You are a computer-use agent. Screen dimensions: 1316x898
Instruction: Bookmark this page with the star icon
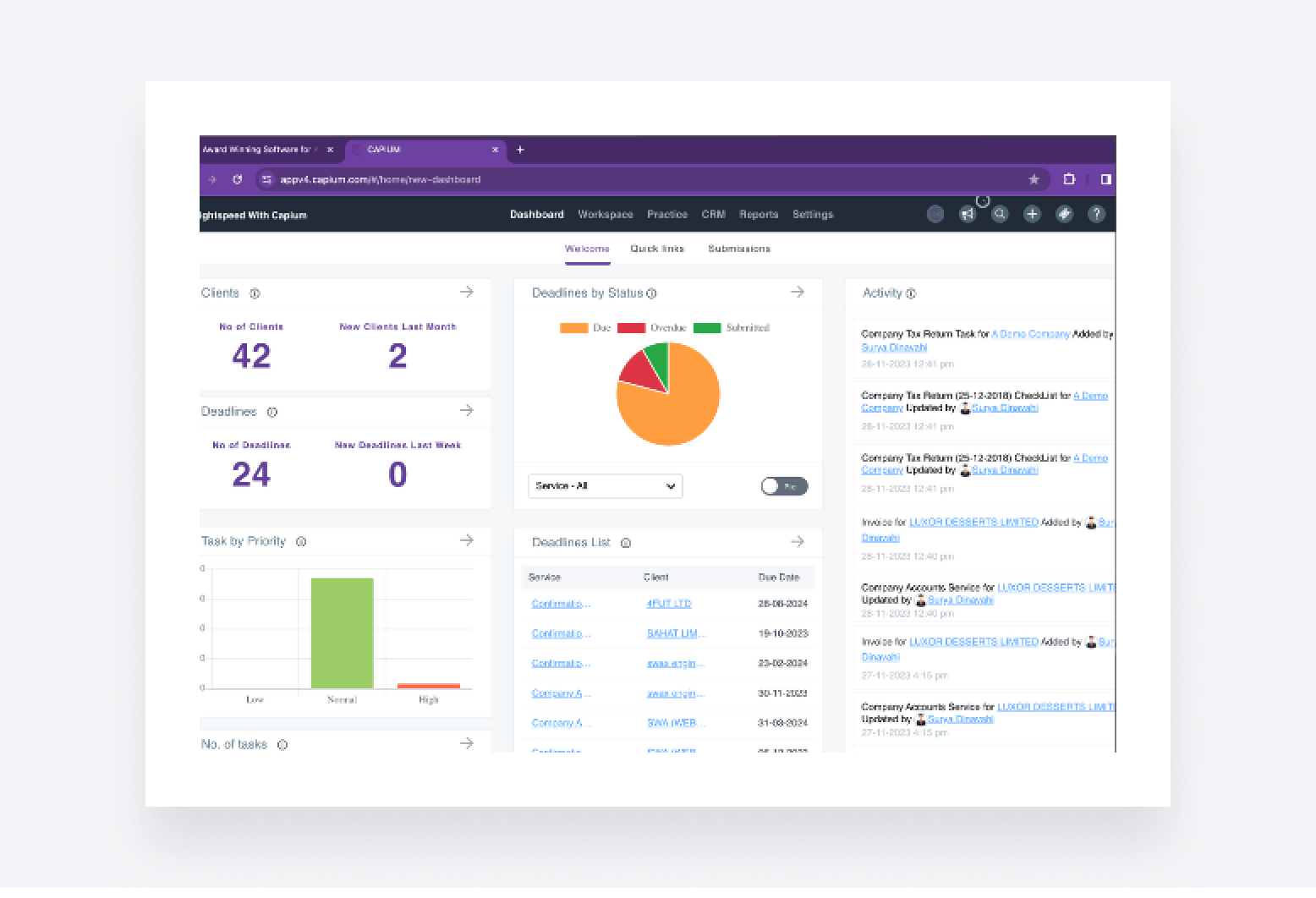coord(1034,179)
